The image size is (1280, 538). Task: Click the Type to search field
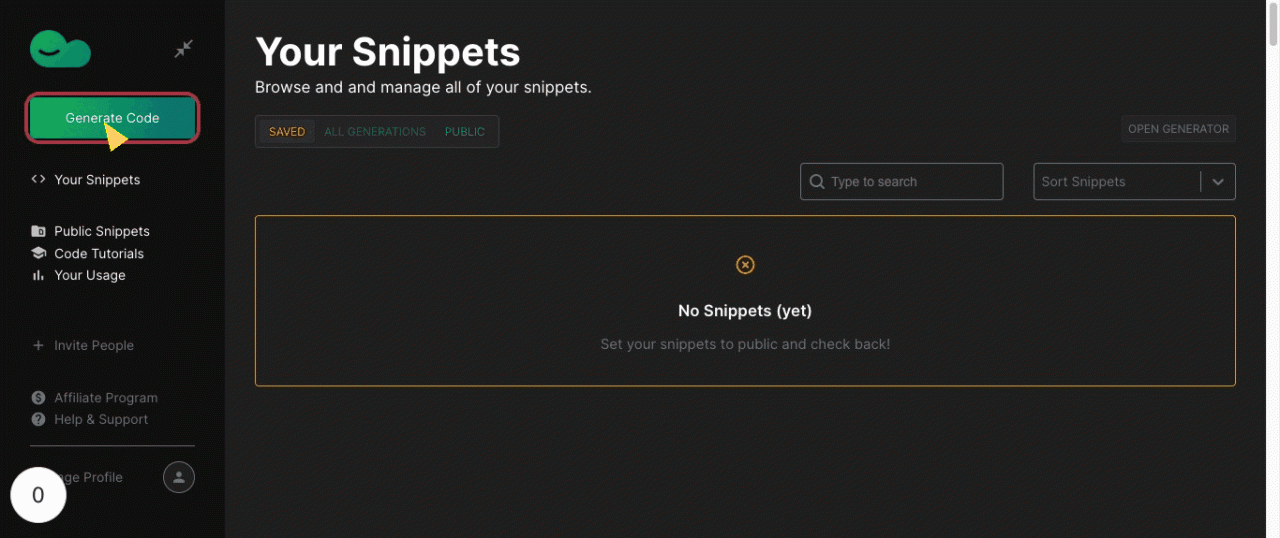(910, 182)
